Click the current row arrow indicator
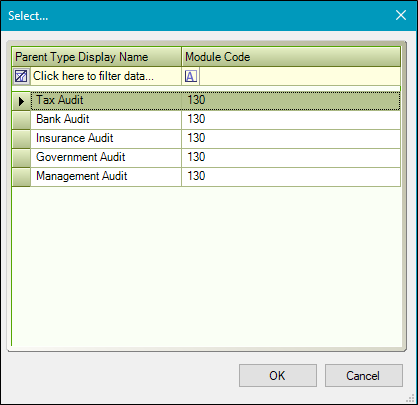Image resolution: width=418 pixels, height=405 pixels. (21, 101)
